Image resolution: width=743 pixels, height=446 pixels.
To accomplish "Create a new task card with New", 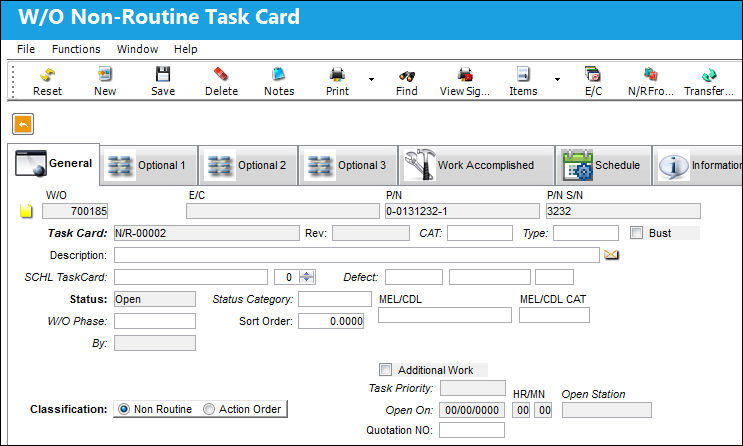I will point(105,81).
